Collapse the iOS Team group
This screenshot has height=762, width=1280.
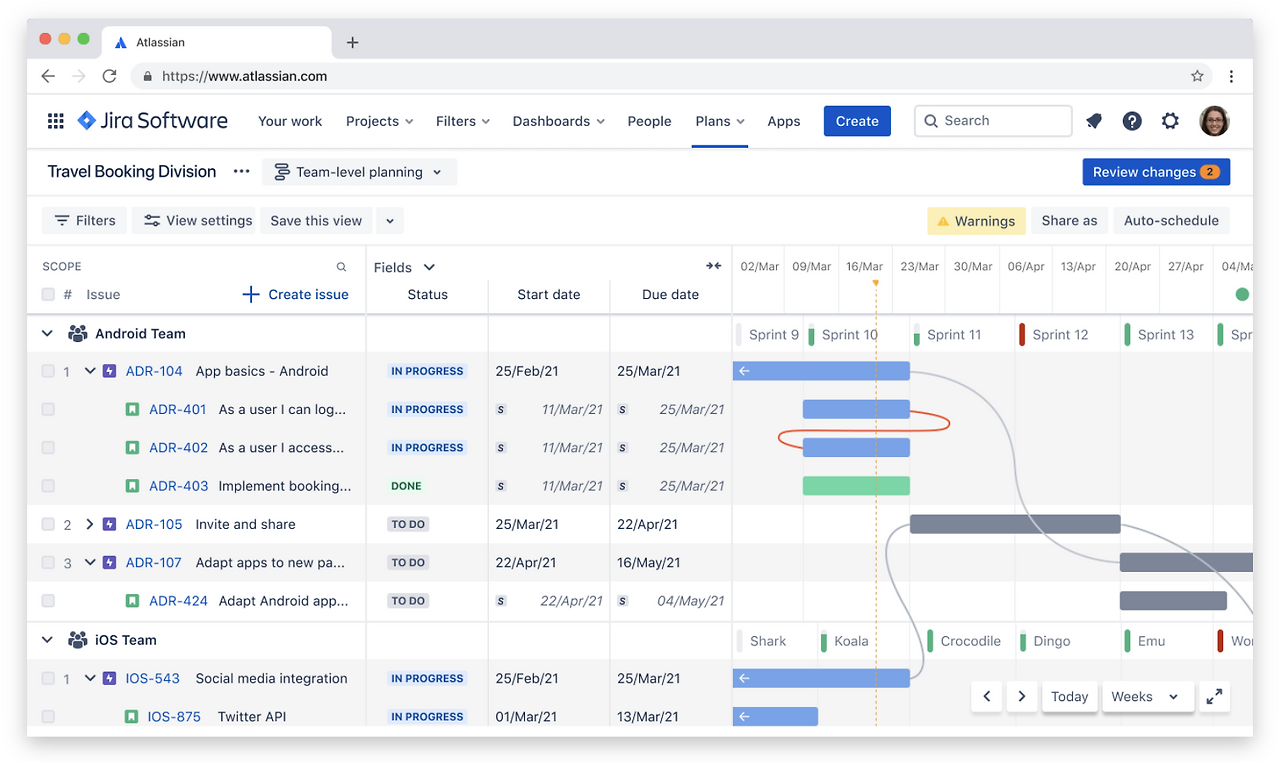[47, 640]
